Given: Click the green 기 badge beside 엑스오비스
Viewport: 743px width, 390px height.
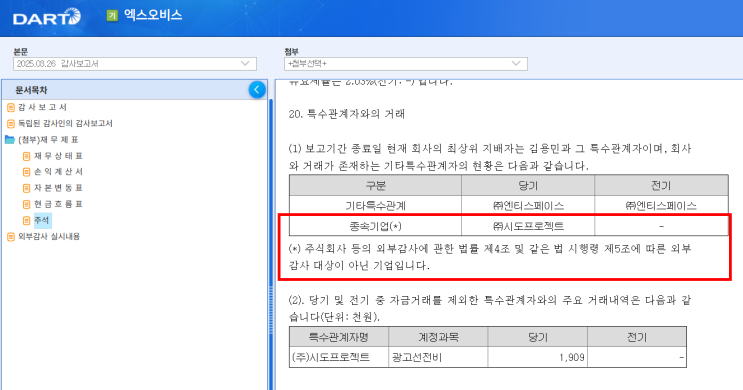Looking at the screenshot, I should point(112,16).
